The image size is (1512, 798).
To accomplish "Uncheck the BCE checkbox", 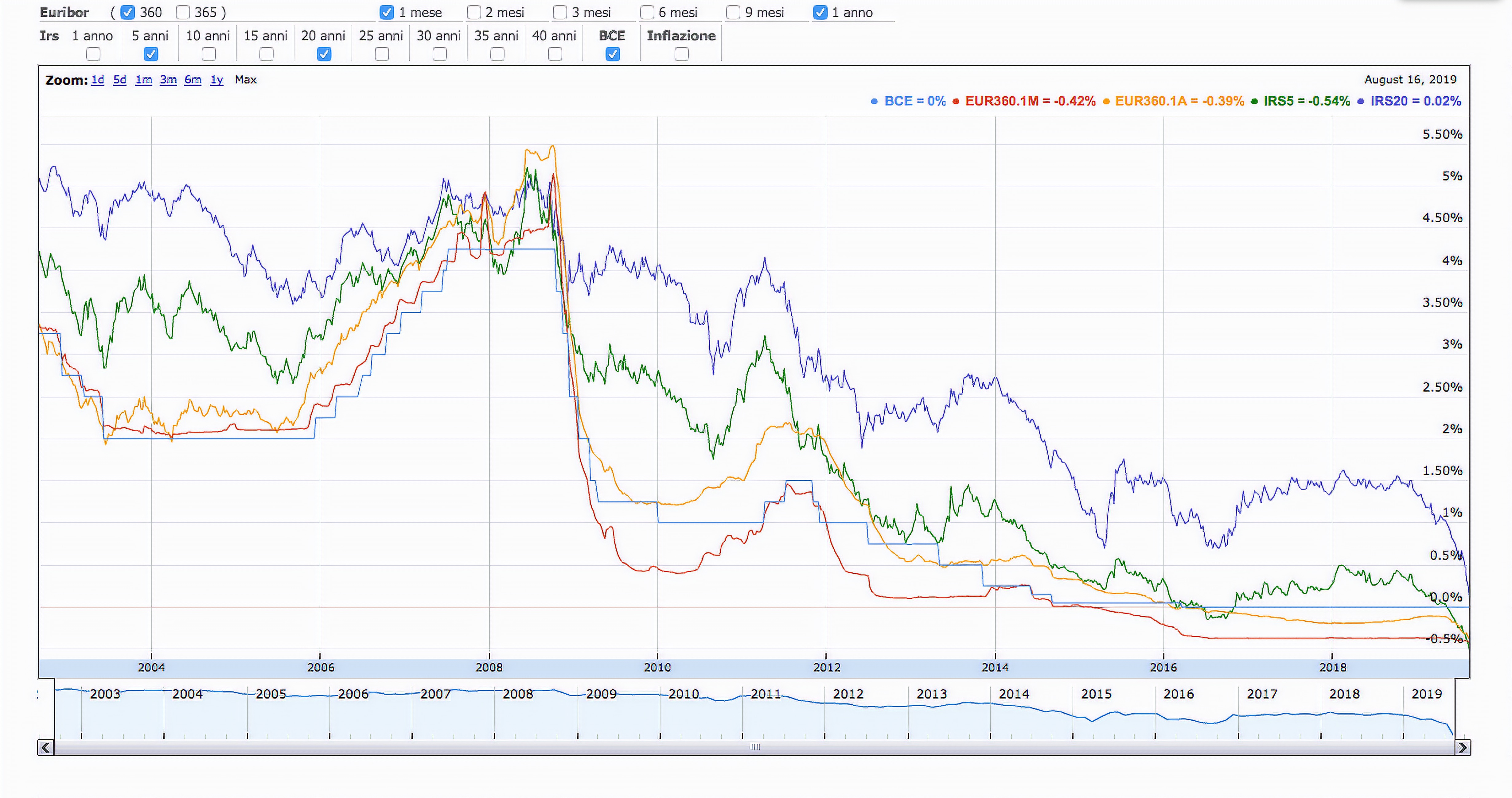I will pos(613,54).
